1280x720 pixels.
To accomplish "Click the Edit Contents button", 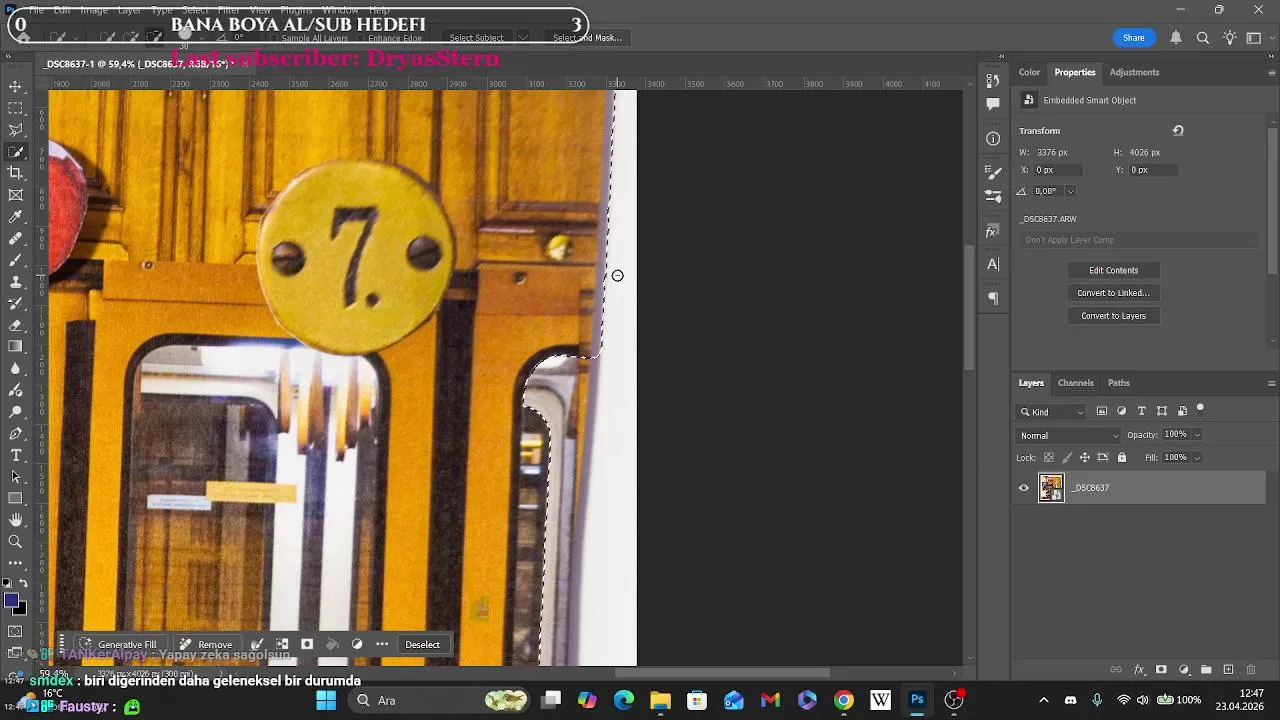I will coord(1113,270).
